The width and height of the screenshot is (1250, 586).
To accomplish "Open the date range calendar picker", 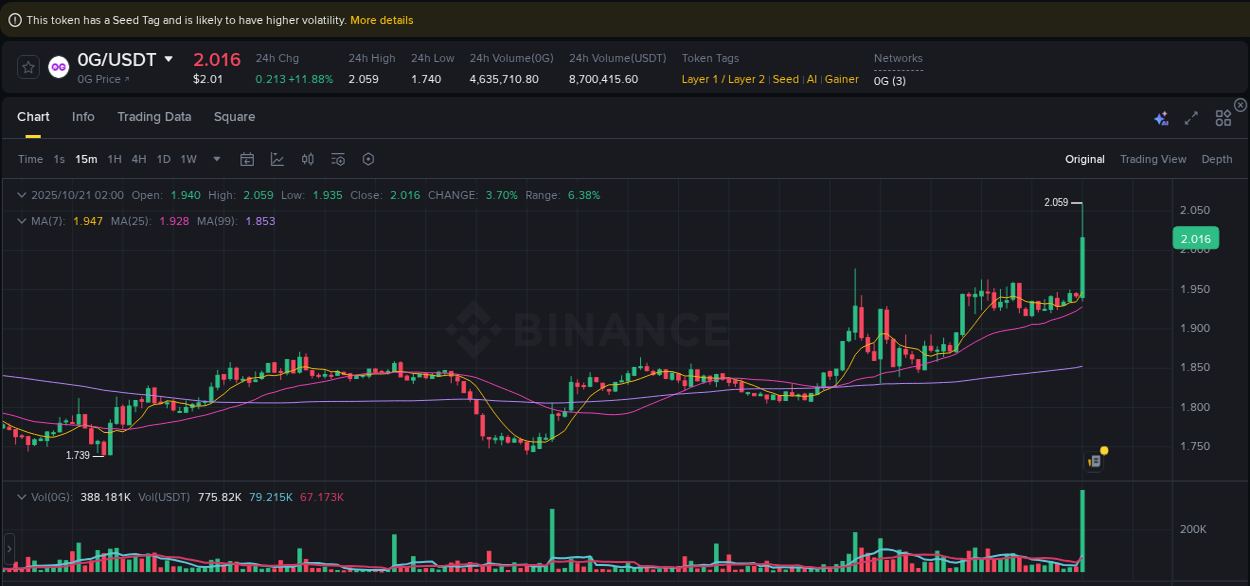I will (x=247, y=158).
